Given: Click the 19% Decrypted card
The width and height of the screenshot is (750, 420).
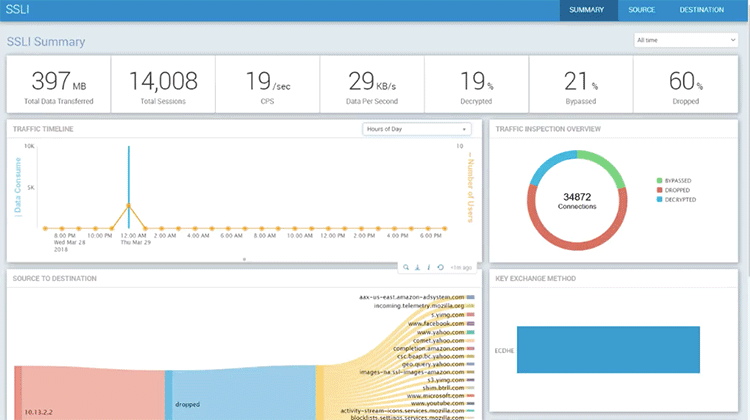Looking at the screenshot, I should [x=476, y=85].
